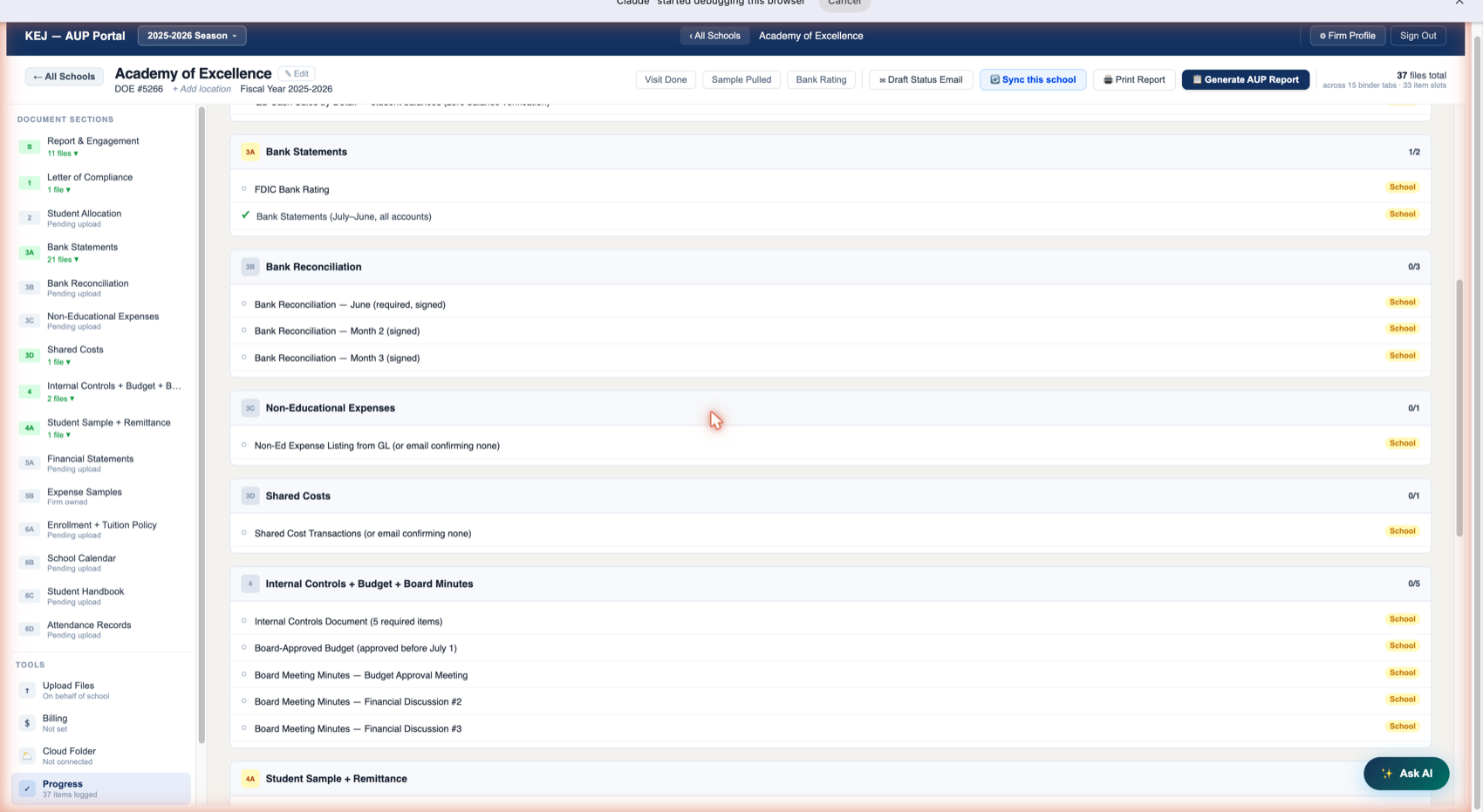Expand the 1 file list under Letter of Compliance
The width and height of the screenshot is (1483, 812).
click(x=58, y=189)
